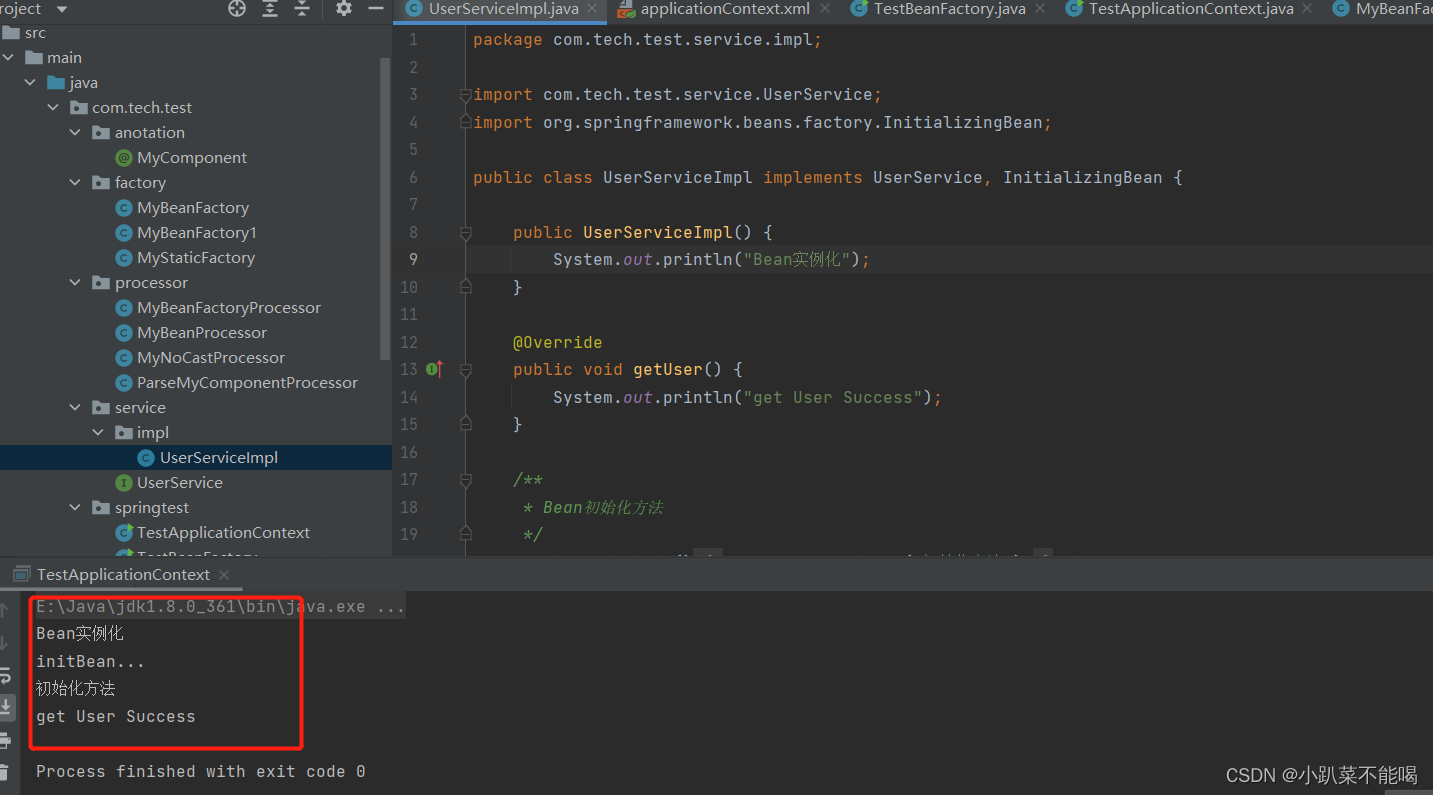Hide Project tool window with minus button

click(375, 9)
